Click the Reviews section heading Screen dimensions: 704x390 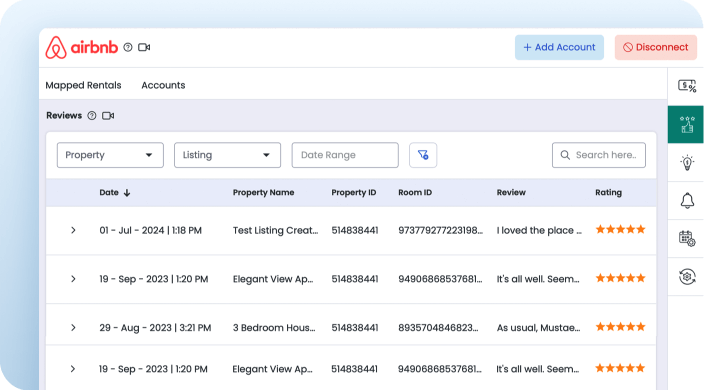click(64, 116)
